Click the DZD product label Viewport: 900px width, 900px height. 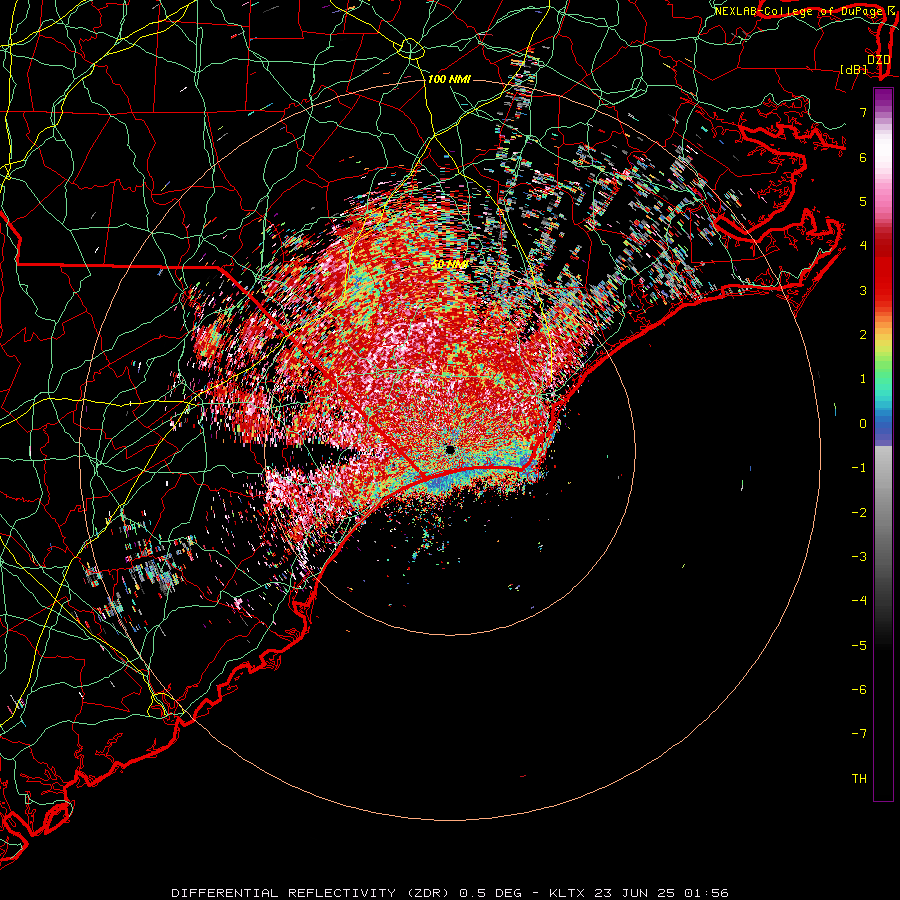coord(879,60)
